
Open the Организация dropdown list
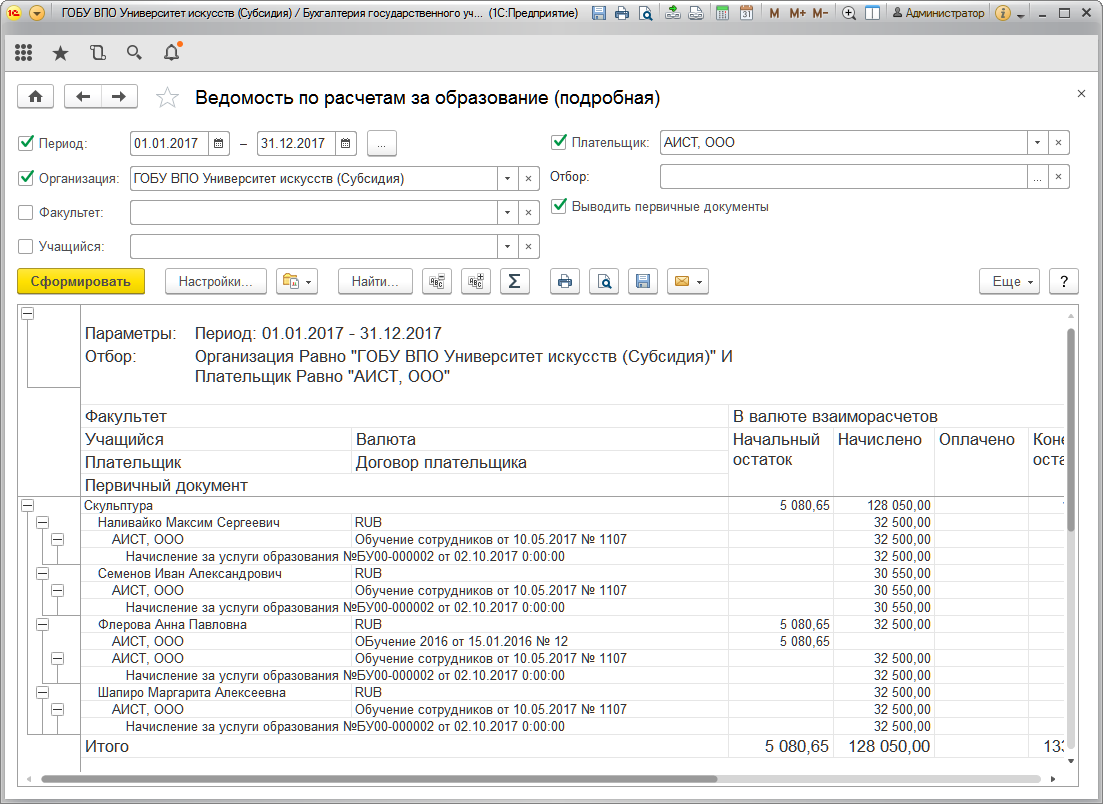507,179
